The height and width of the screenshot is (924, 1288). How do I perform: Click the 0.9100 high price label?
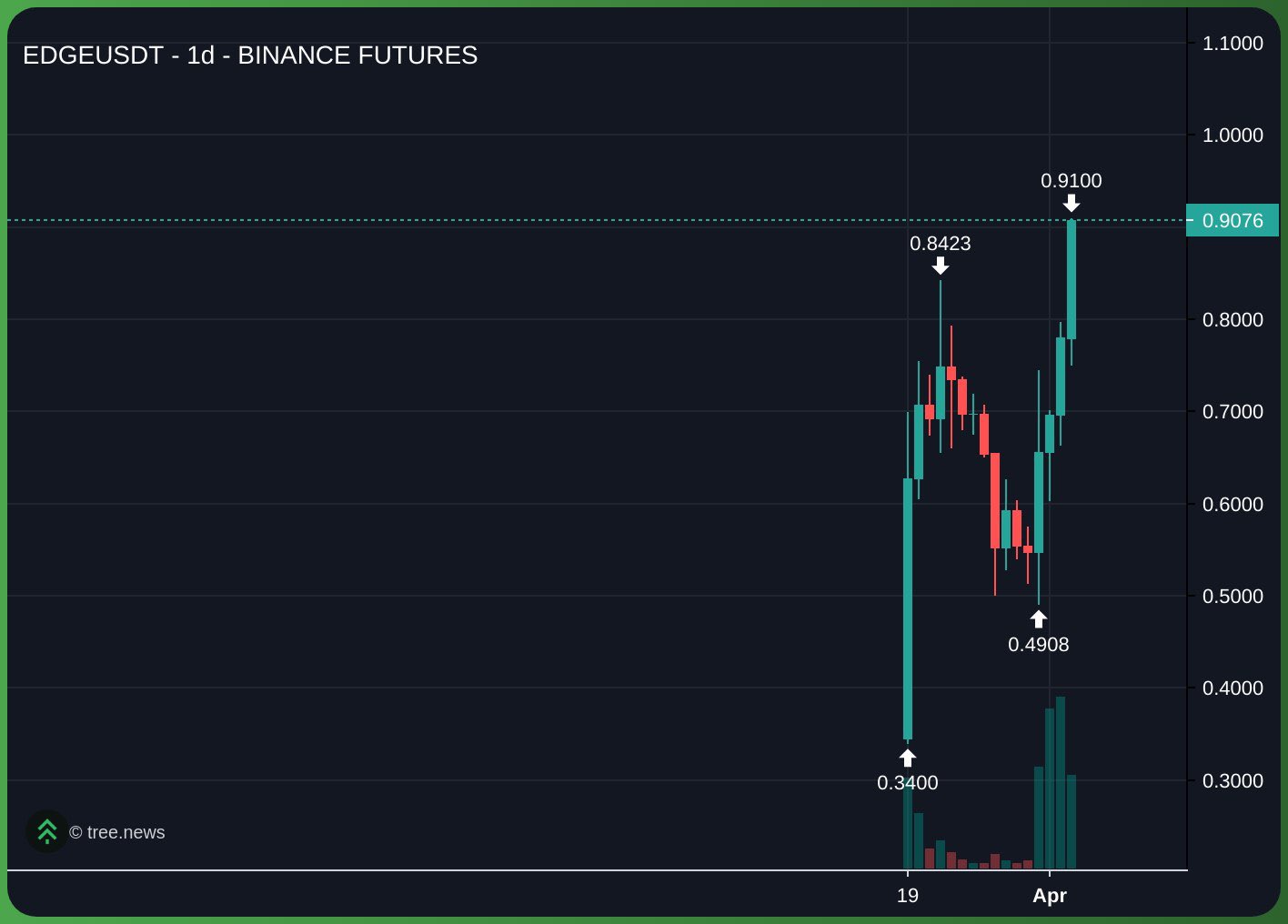coord(1072,181)
